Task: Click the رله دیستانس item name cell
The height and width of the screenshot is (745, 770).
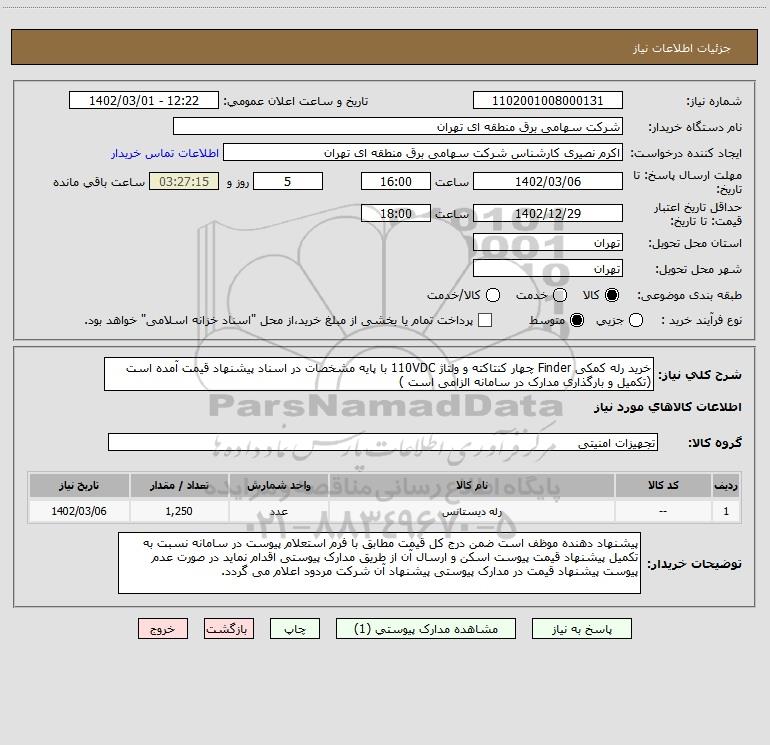Action: pos(471,511)
